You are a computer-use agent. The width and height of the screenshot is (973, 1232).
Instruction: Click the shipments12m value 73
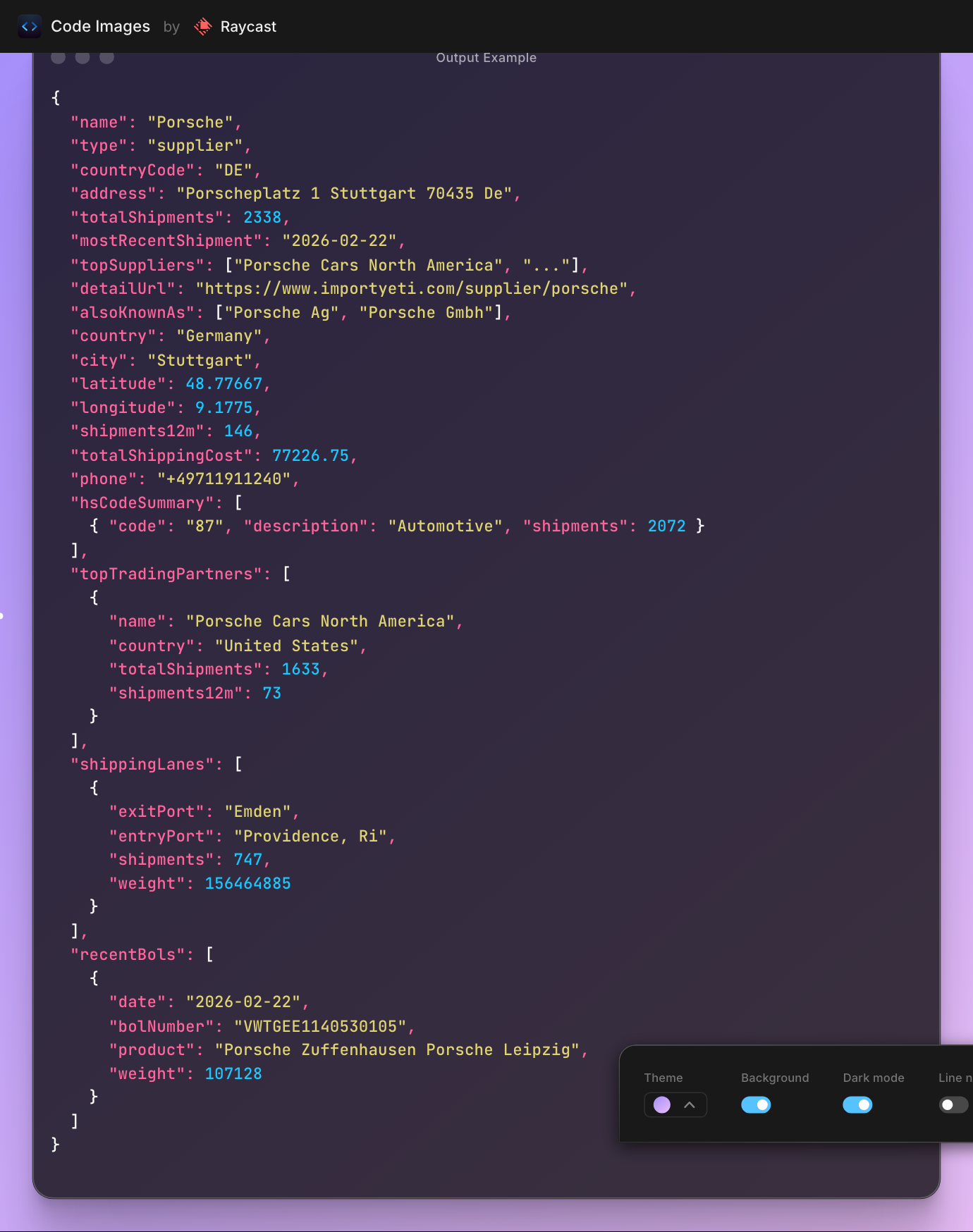point(271,694)
